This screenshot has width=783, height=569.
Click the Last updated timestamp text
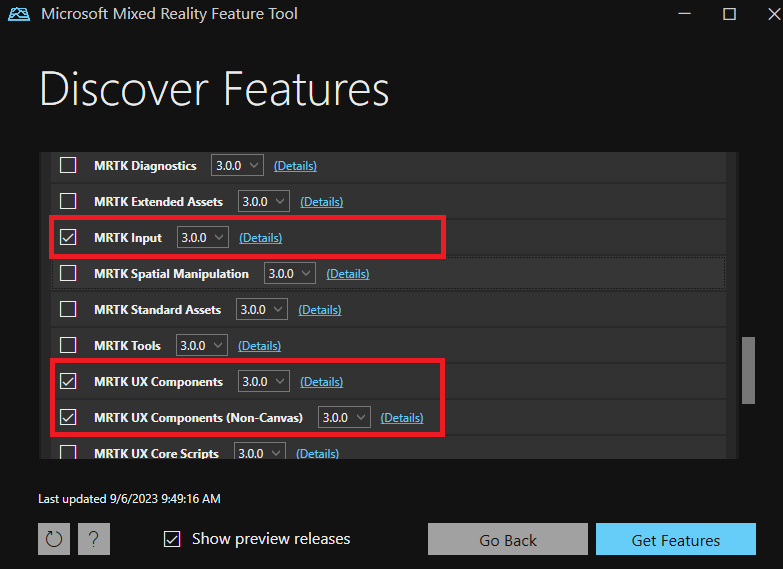pyautogui.click(x=129, y=499)
